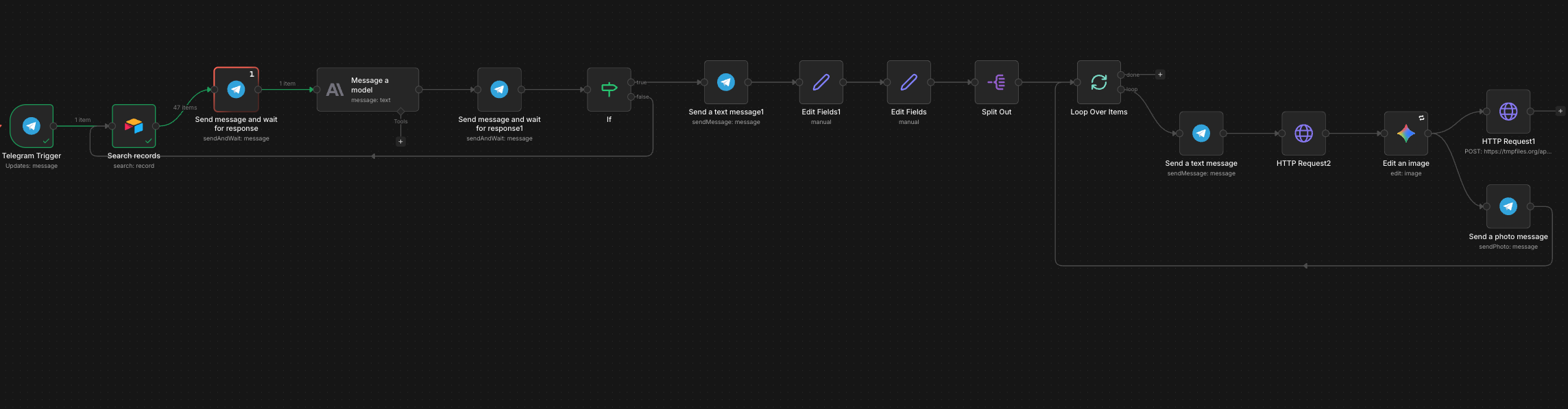Select the Send a photo message node
Screen dimensions: 1568x409
1508,206
